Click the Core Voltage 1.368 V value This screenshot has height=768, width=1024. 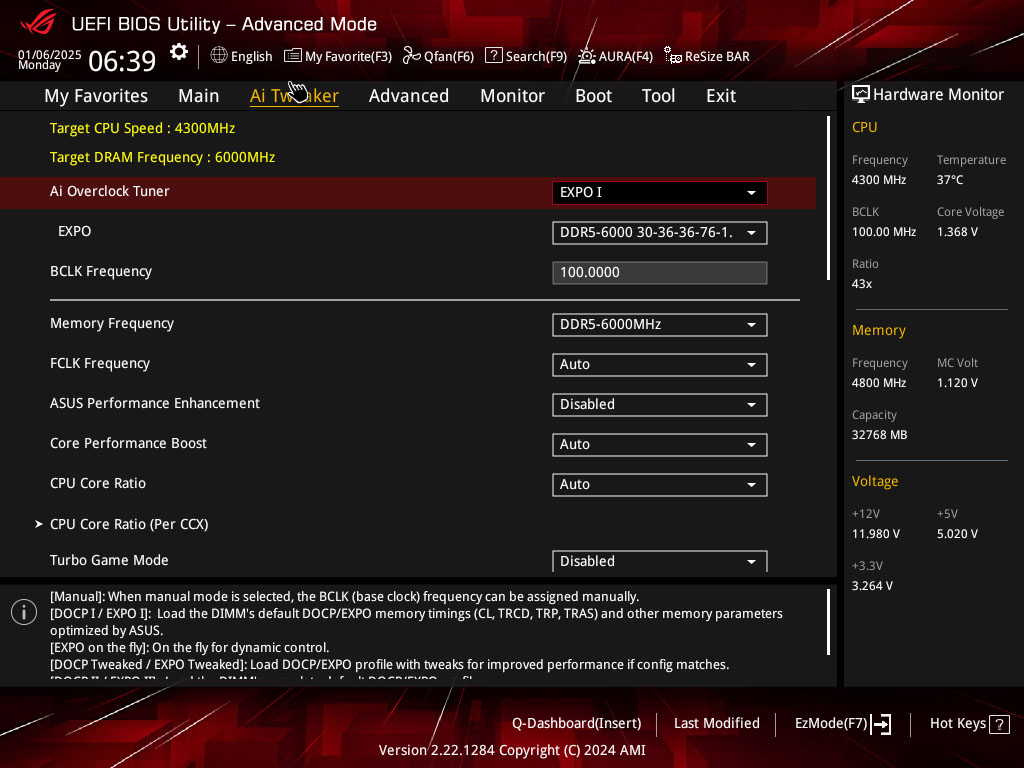coord(957,232)
